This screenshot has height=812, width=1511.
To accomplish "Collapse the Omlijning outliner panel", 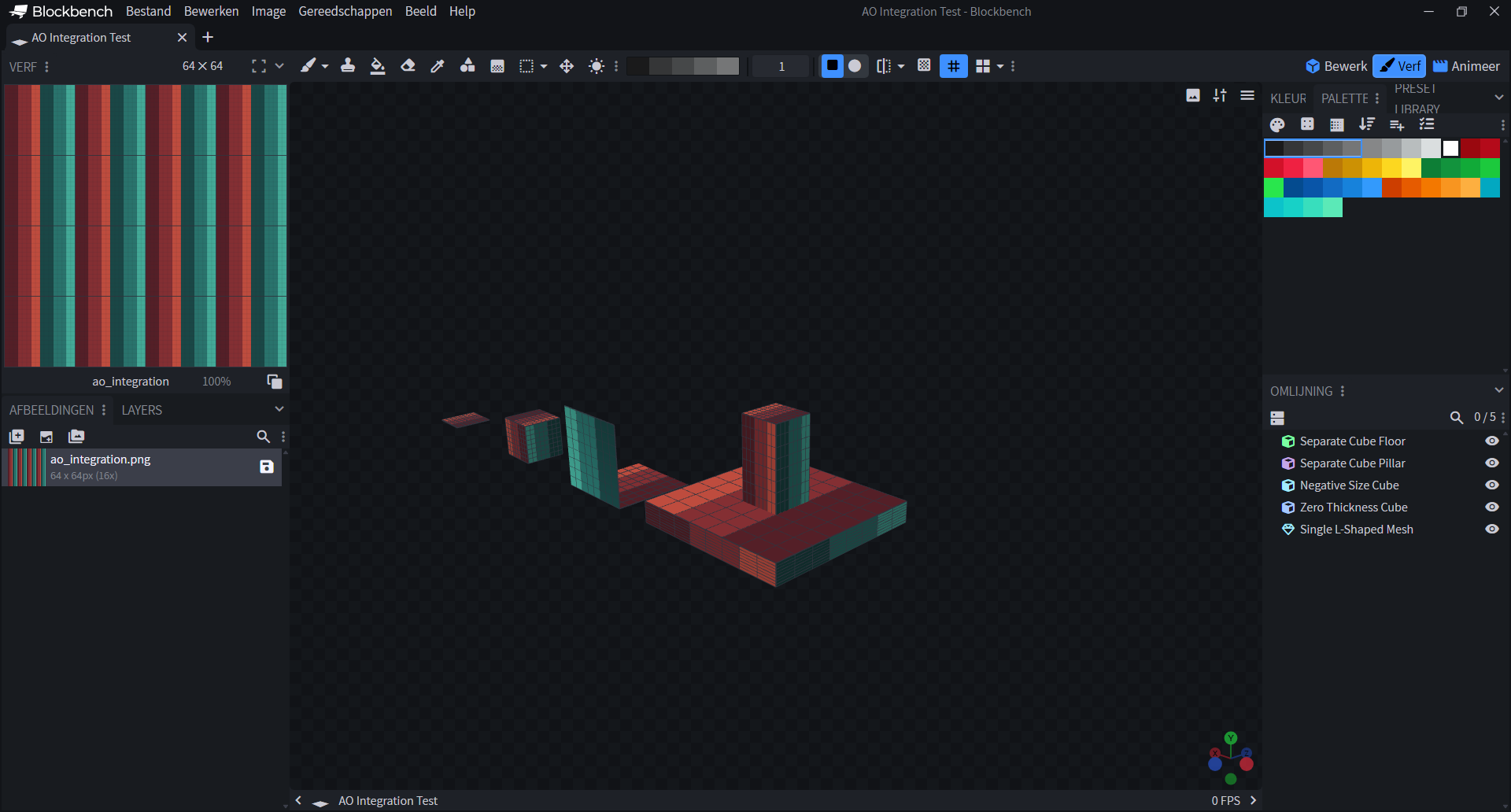I will point(1498,390).
